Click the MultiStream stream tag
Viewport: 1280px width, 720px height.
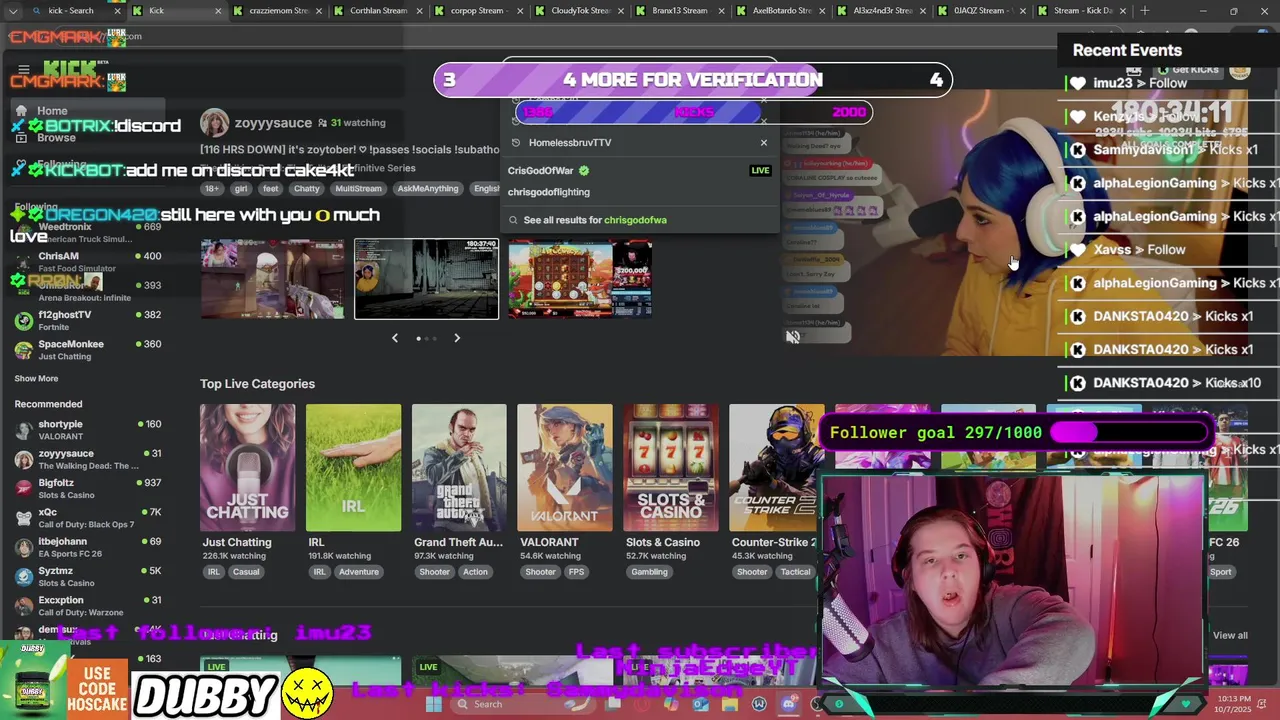358,189
